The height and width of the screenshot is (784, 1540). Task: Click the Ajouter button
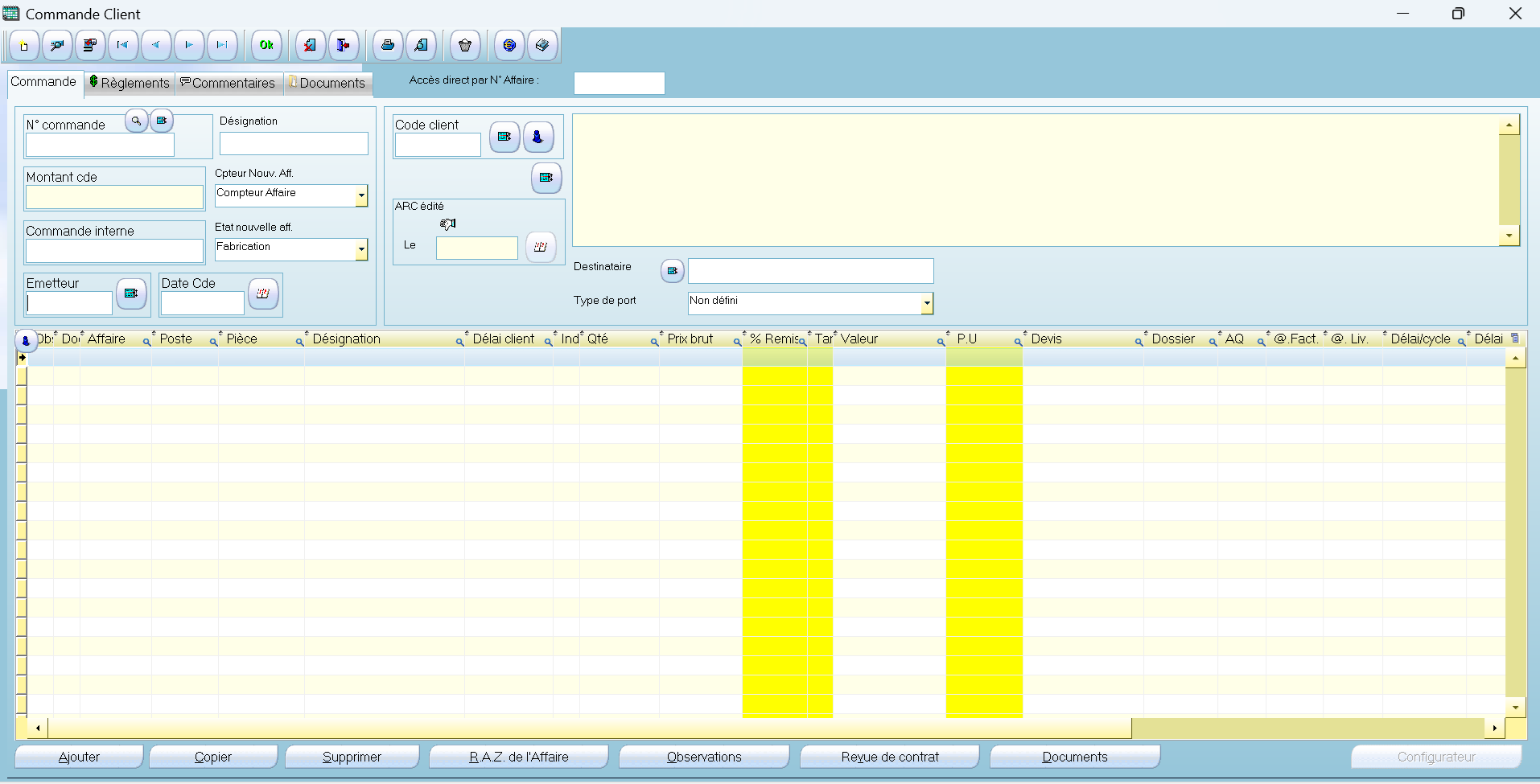(79, 757)
